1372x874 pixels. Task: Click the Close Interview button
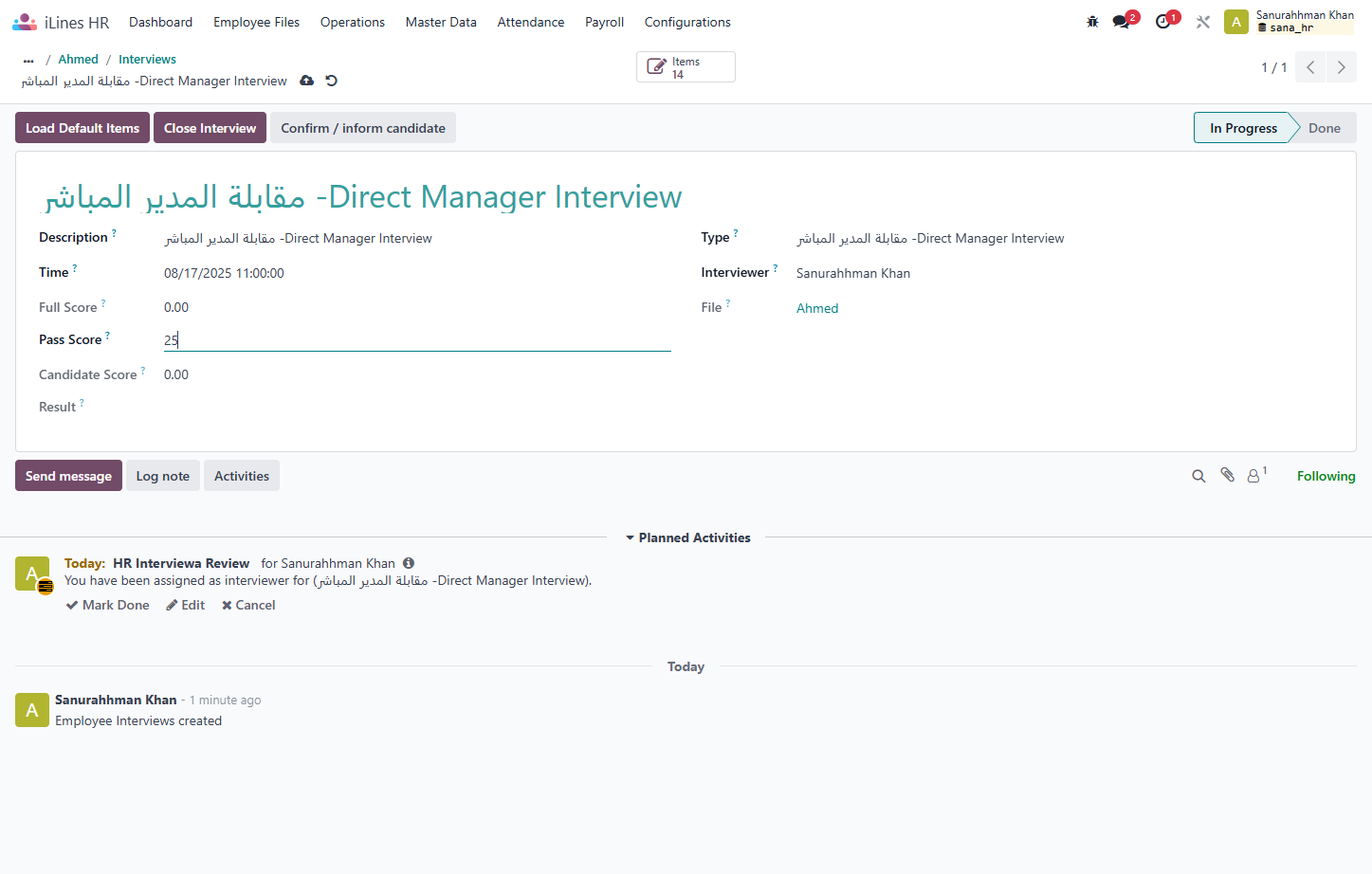click(210, 128)
